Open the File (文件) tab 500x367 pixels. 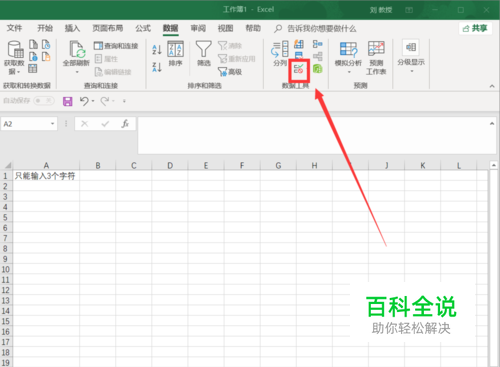[x=14, y=28]
